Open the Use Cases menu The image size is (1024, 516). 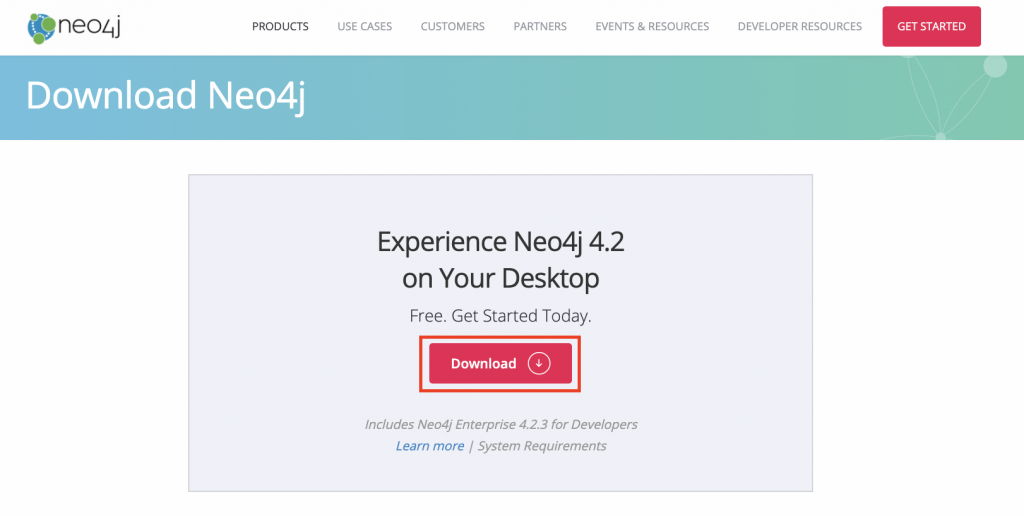364,26
